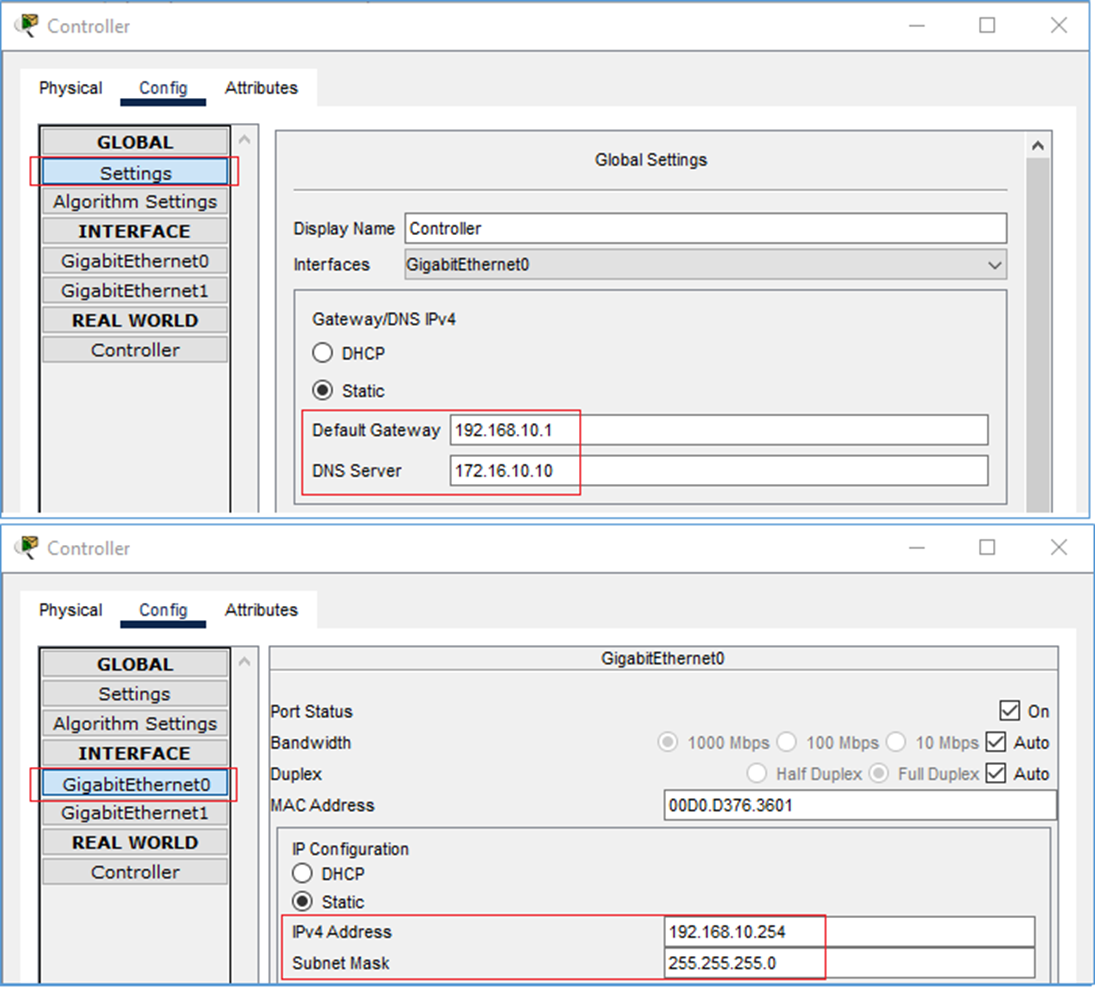Open the Physical tab
Screen dimensions: 1095x991
tap(69, 88)
